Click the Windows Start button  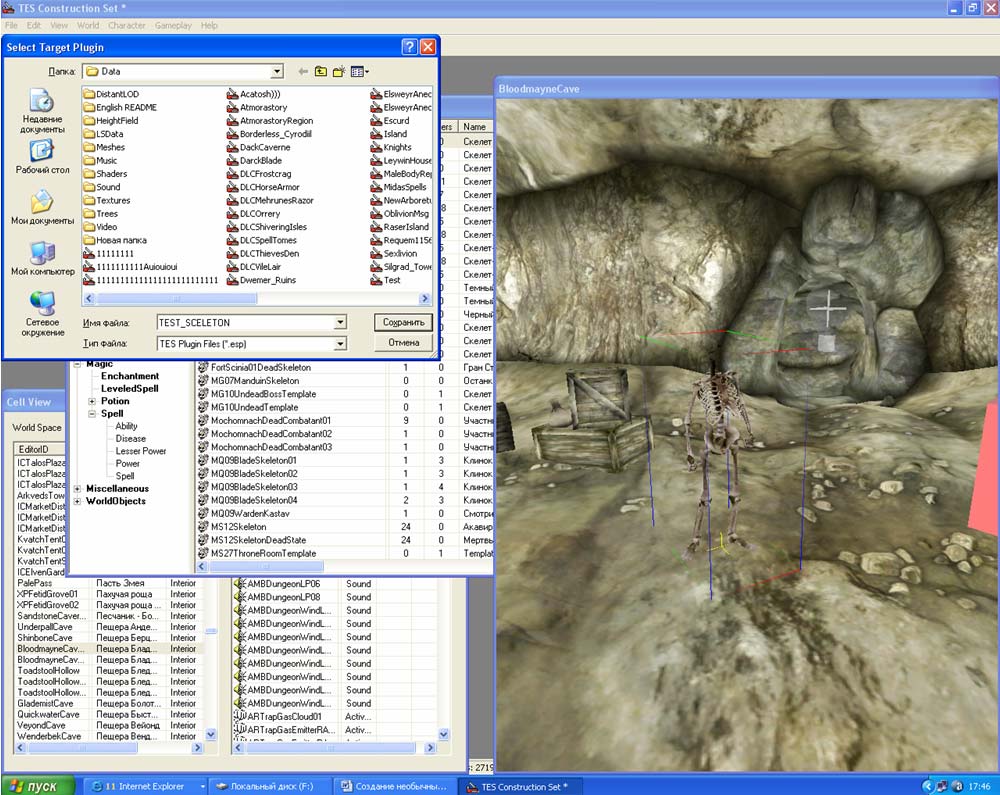(x=38, y=785)
